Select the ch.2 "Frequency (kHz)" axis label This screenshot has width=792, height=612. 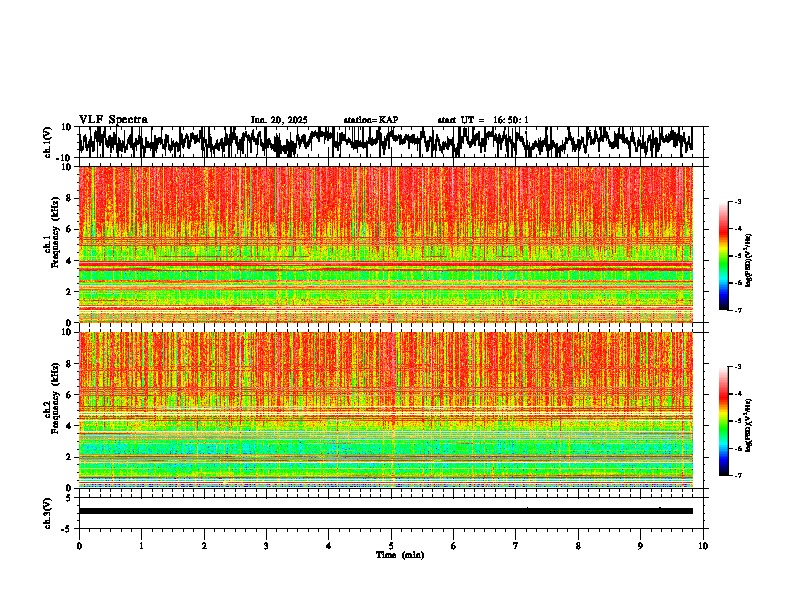point(55,398)
